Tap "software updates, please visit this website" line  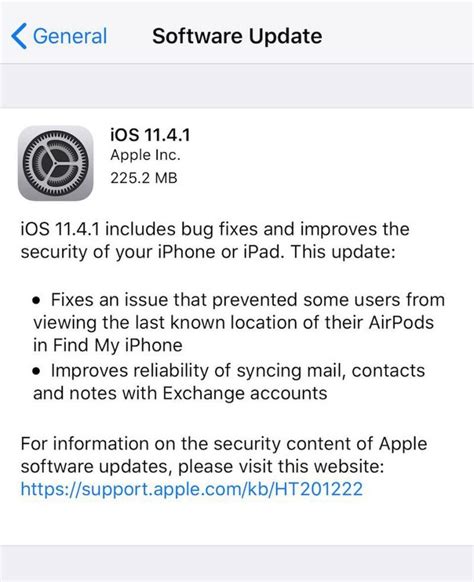tap(202, 467)
